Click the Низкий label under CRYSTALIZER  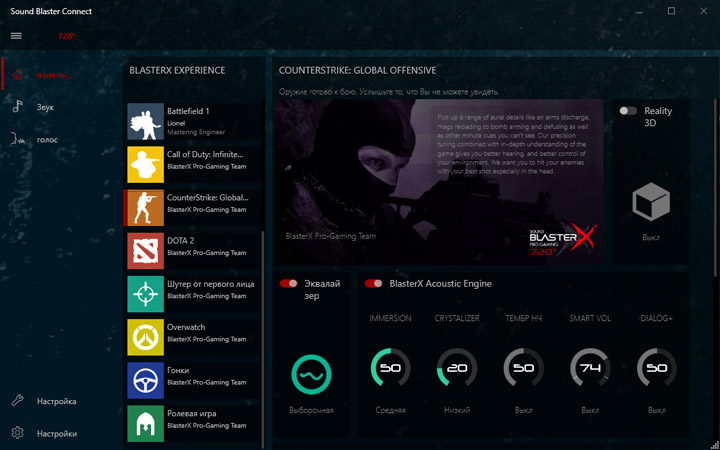tap(457, 410)
